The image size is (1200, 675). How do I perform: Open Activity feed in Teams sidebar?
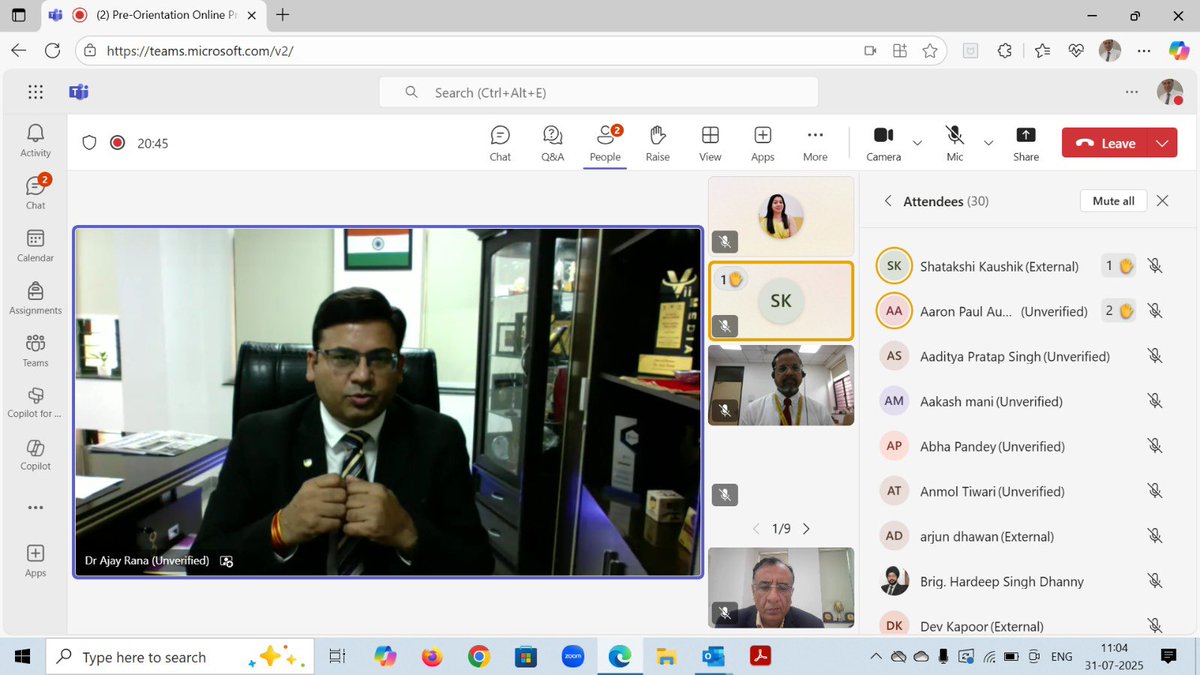(x=35, y=140)
